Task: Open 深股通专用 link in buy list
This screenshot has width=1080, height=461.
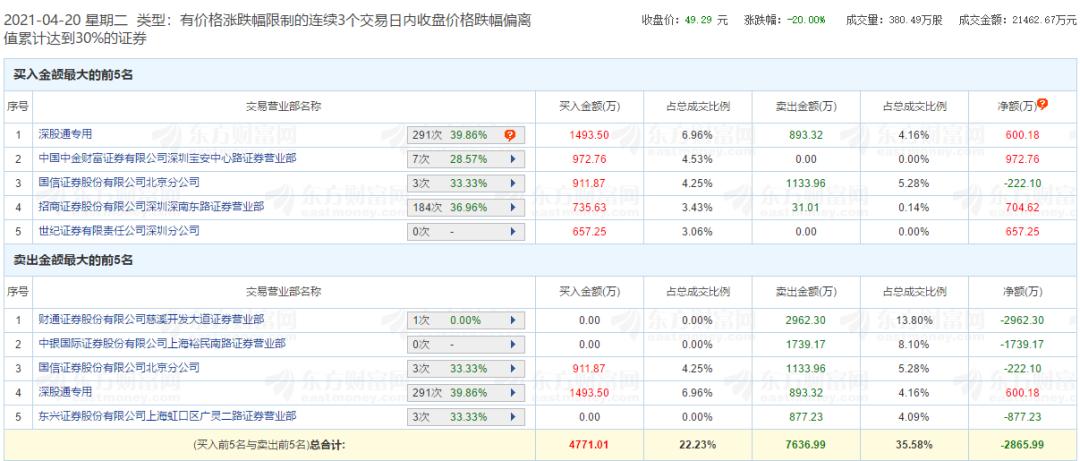Action: pyautogui.click(x=65, y=134)
